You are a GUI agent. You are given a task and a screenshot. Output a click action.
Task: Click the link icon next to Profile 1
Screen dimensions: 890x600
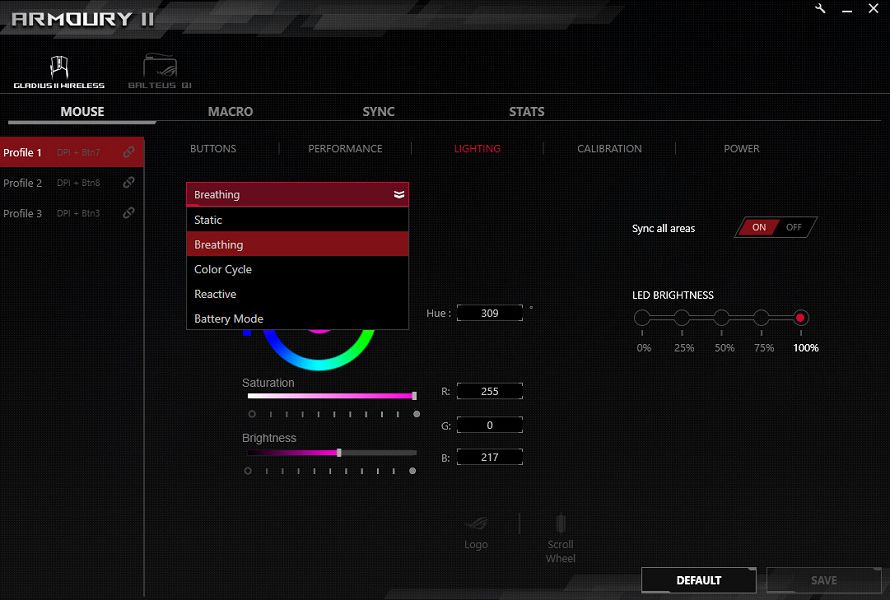[x=129, y=153]
